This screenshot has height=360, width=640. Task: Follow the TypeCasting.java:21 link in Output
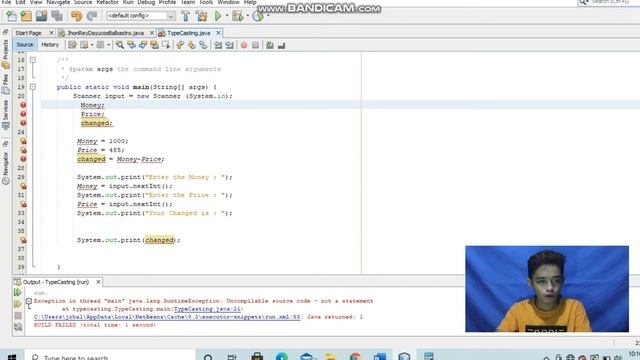coord(207,309)
